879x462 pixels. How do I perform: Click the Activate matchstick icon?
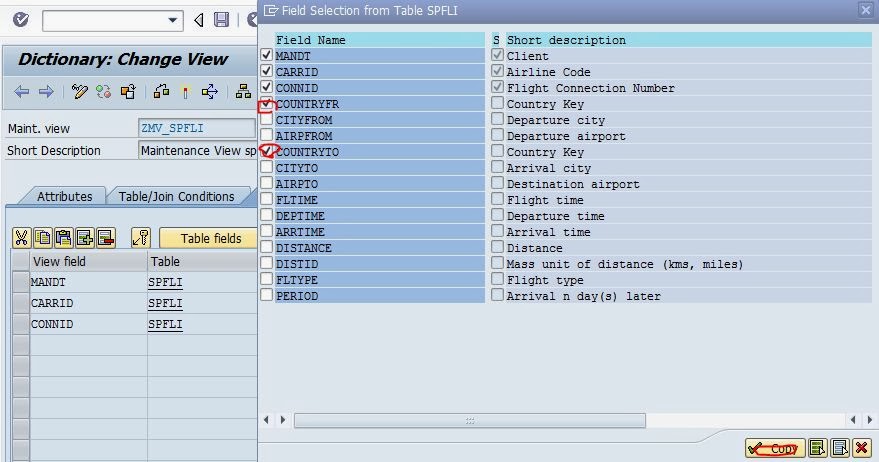click(x=185, y=93)
